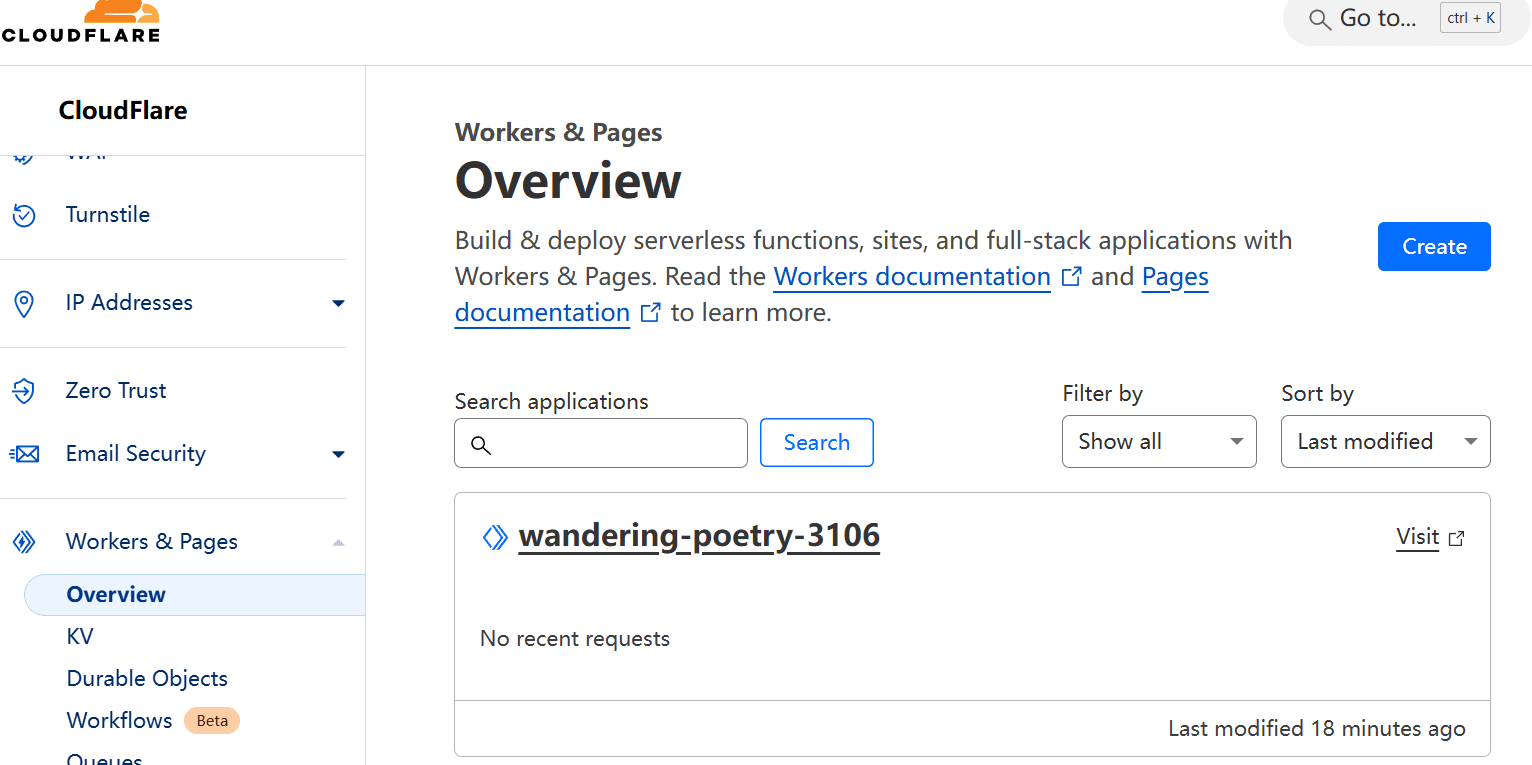Open the Filter by Show all dropdown

[x=1159, y=441]
